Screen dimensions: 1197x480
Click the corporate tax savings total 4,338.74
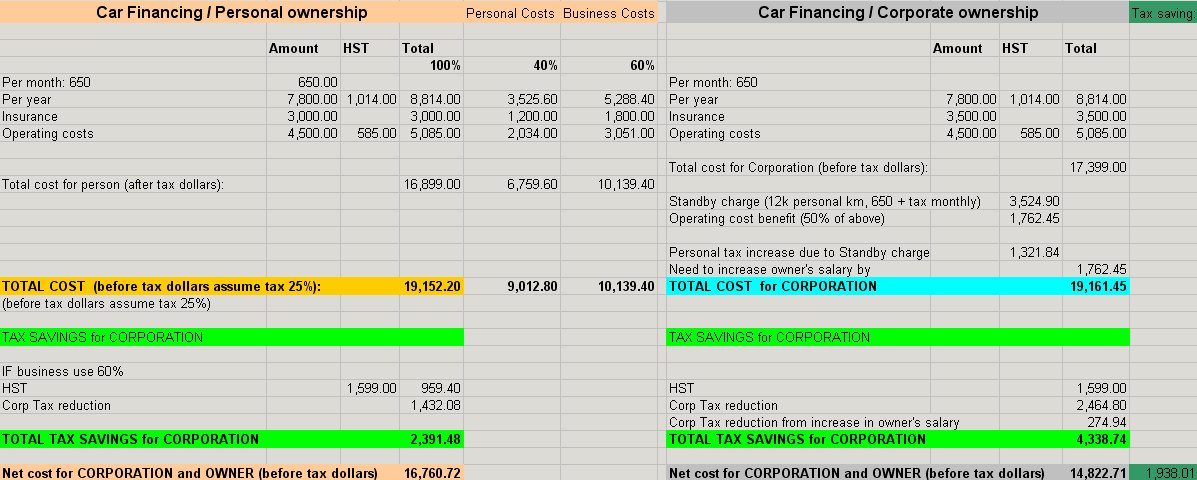pos(1097,439)
